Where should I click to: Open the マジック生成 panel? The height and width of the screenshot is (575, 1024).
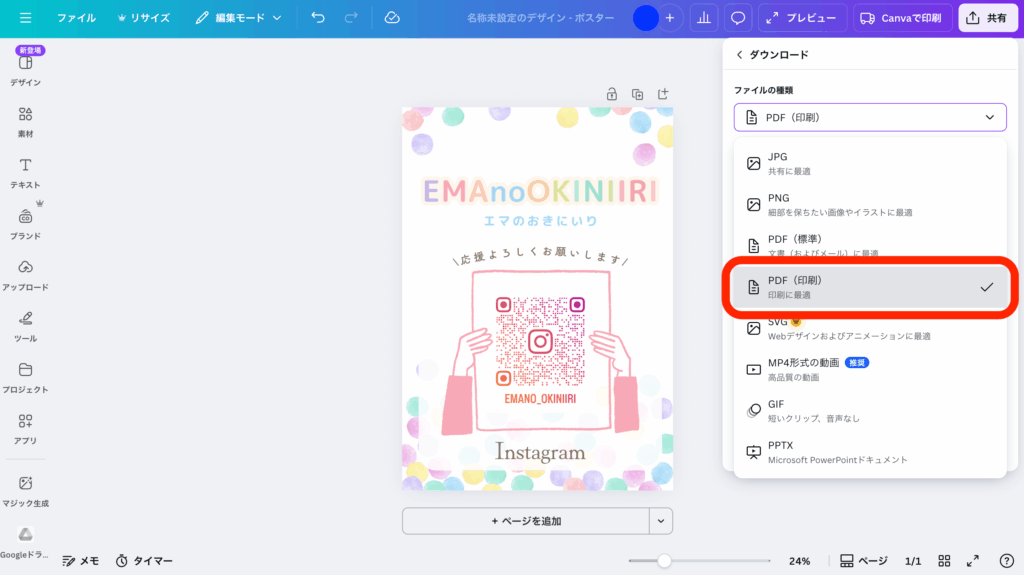[25, 491]
